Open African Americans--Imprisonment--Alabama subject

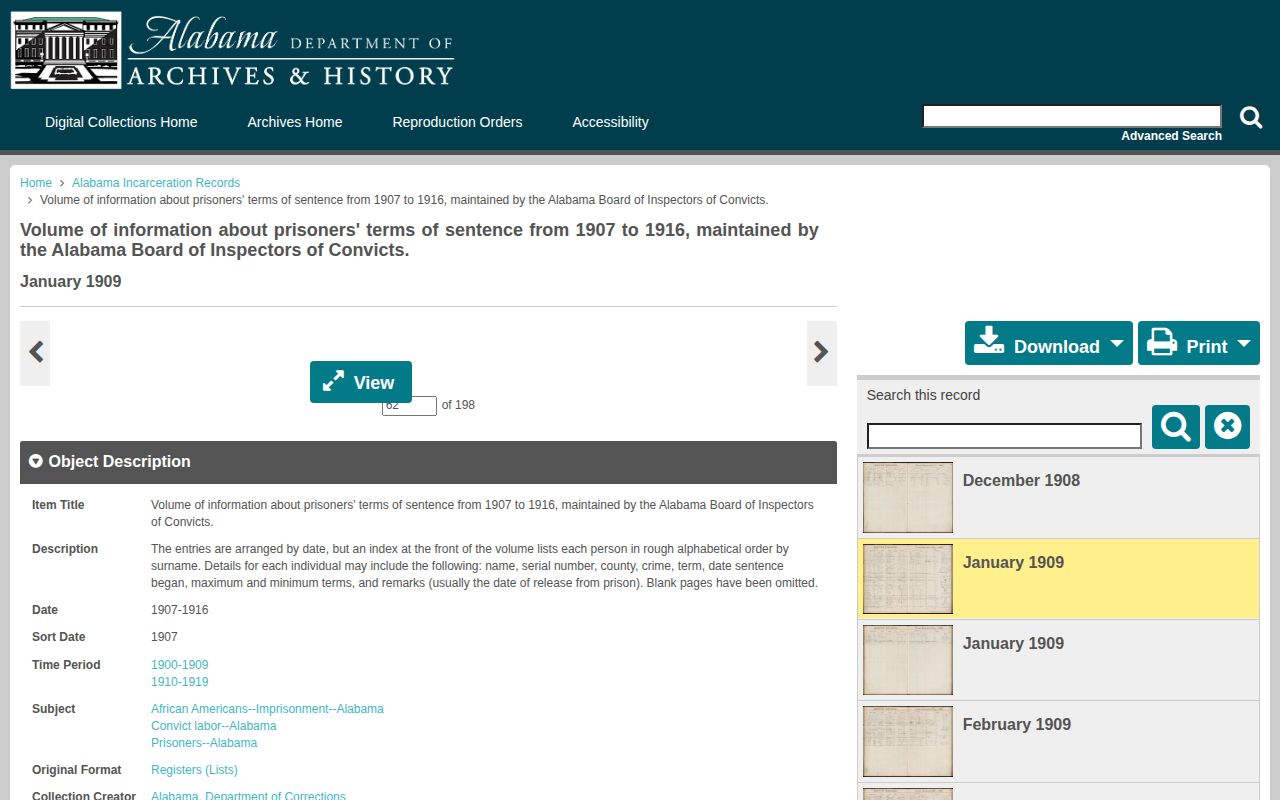tap(267, 709)
